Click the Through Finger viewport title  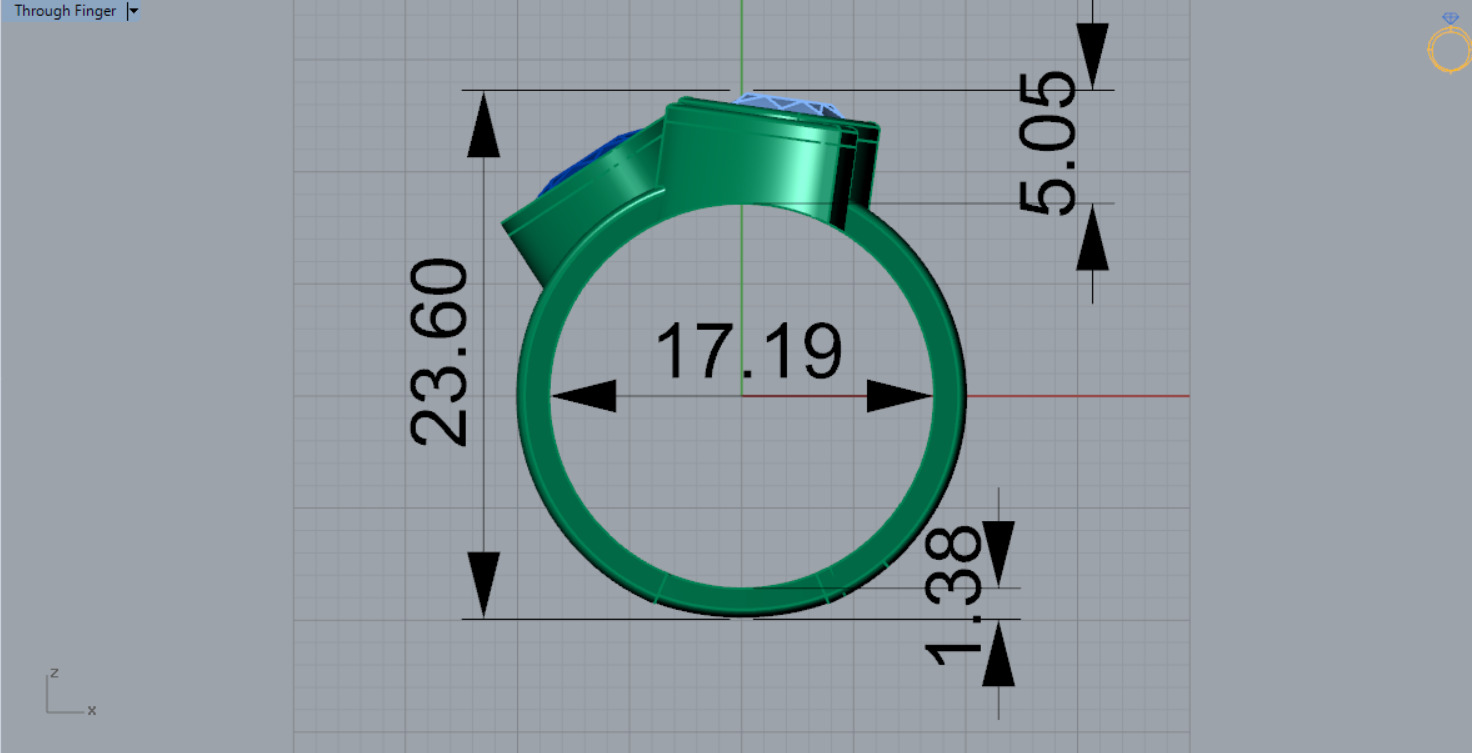coord(65,11)
